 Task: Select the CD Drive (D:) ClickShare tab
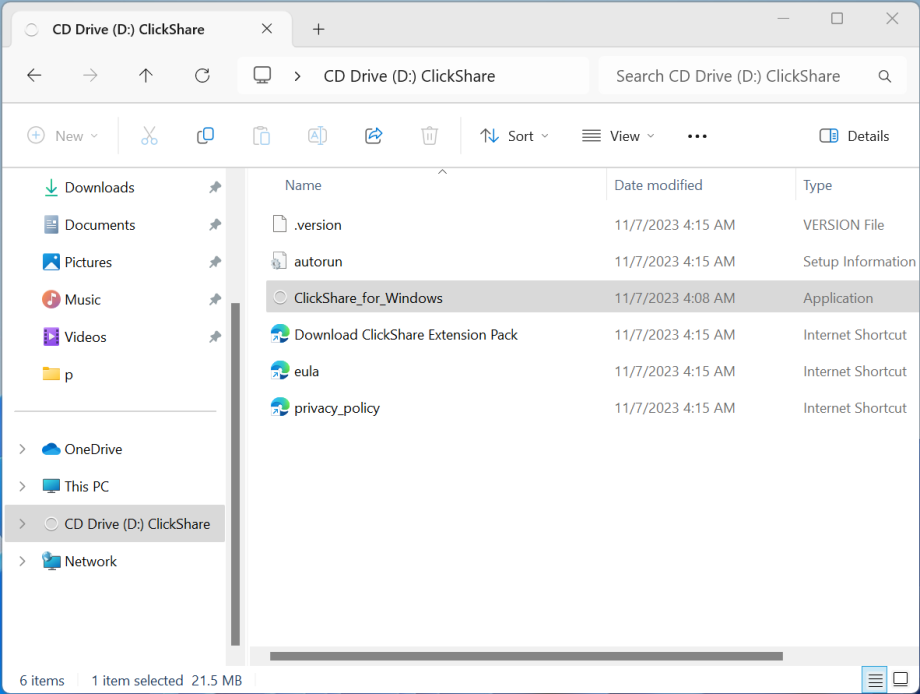[x=151, y=29]
